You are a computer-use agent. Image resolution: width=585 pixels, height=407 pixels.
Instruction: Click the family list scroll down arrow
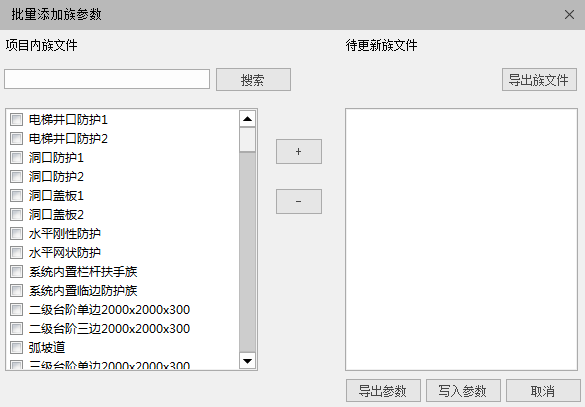pos(247,361)
